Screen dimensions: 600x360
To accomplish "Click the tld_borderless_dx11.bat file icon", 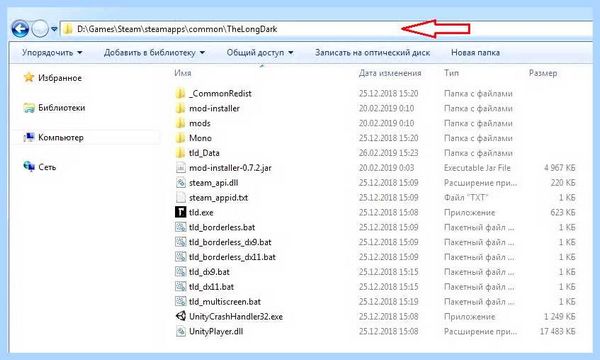I will pos(180,257).
